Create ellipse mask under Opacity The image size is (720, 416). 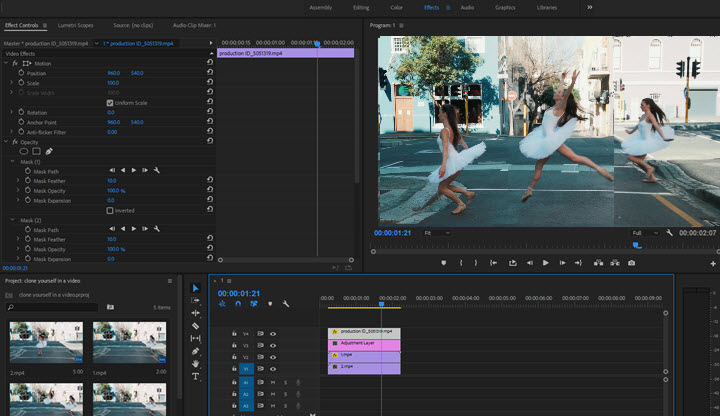pyautogui.click(x=24, y=151)
